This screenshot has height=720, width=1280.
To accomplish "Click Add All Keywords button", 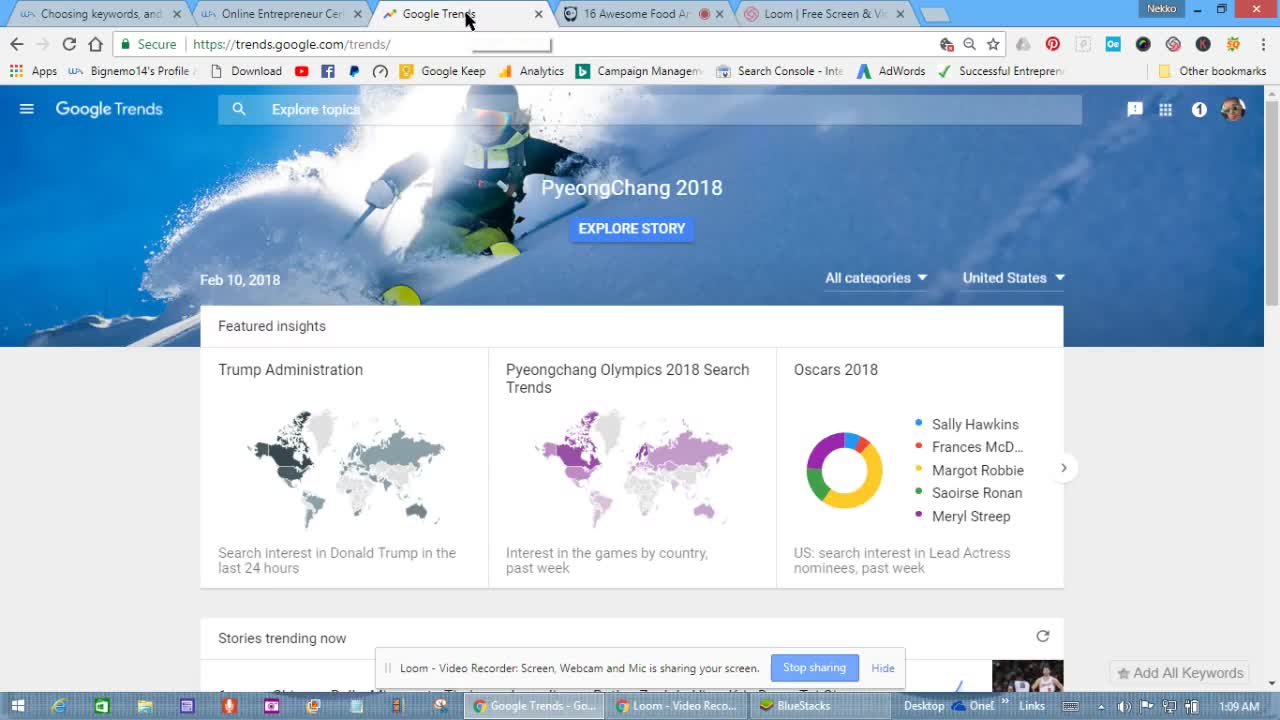I will 1180,673.
